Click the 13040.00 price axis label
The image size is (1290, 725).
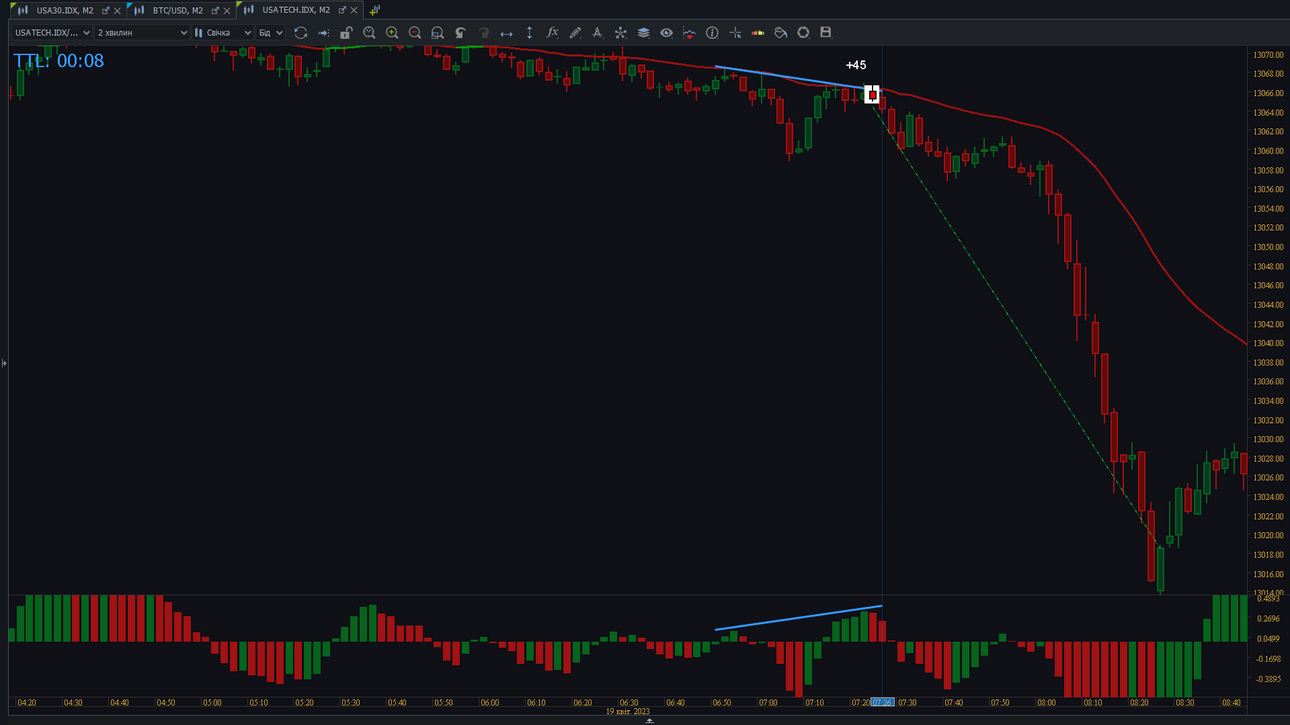coord(1268,343)
